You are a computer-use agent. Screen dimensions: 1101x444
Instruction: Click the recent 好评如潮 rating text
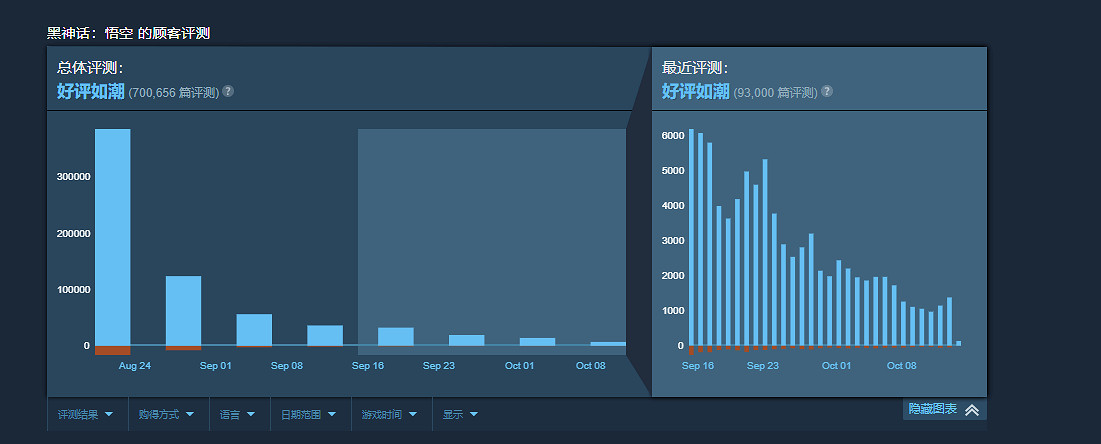(695, 91)
